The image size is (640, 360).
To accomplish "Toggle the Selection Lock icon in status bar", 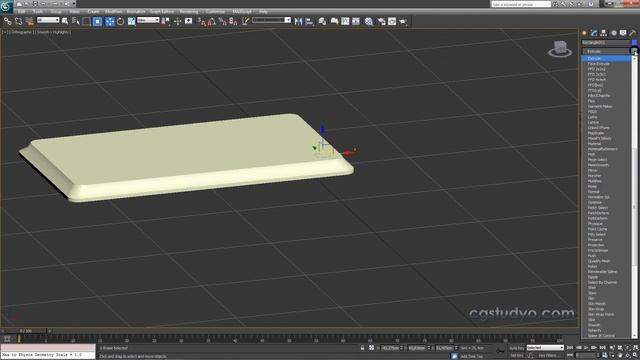I will (362, 348).
